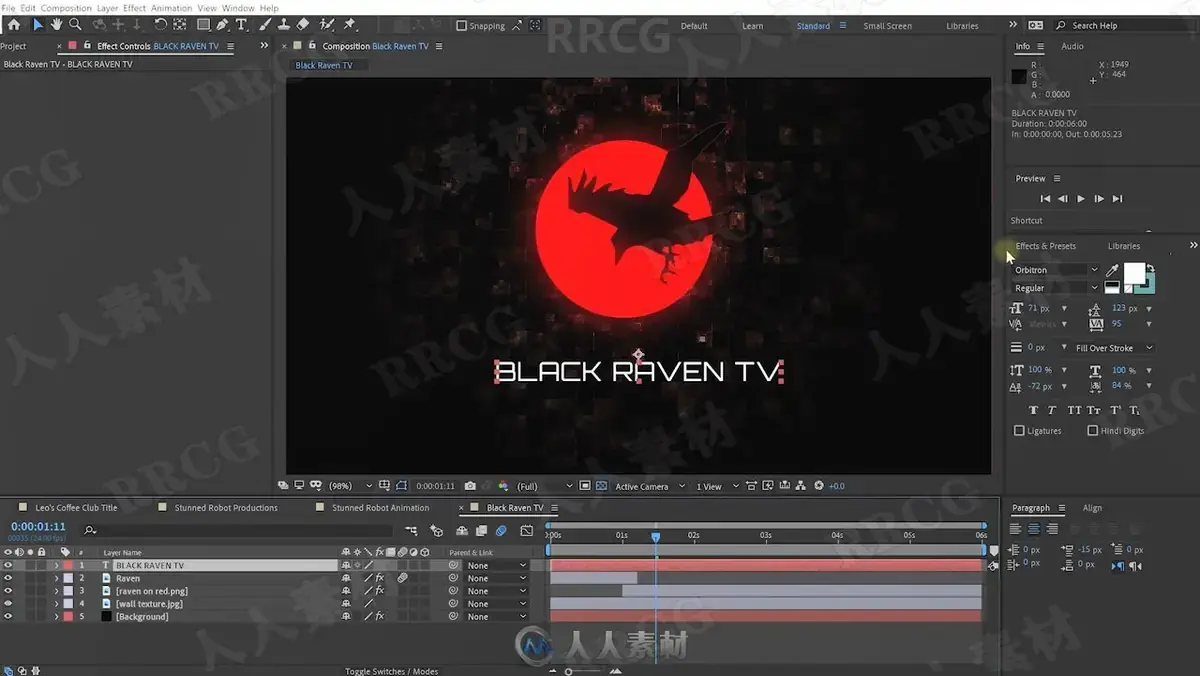1200x676 pixels.
Task: Select the Puppet Pin tool
Action: (x=350, y=24)
